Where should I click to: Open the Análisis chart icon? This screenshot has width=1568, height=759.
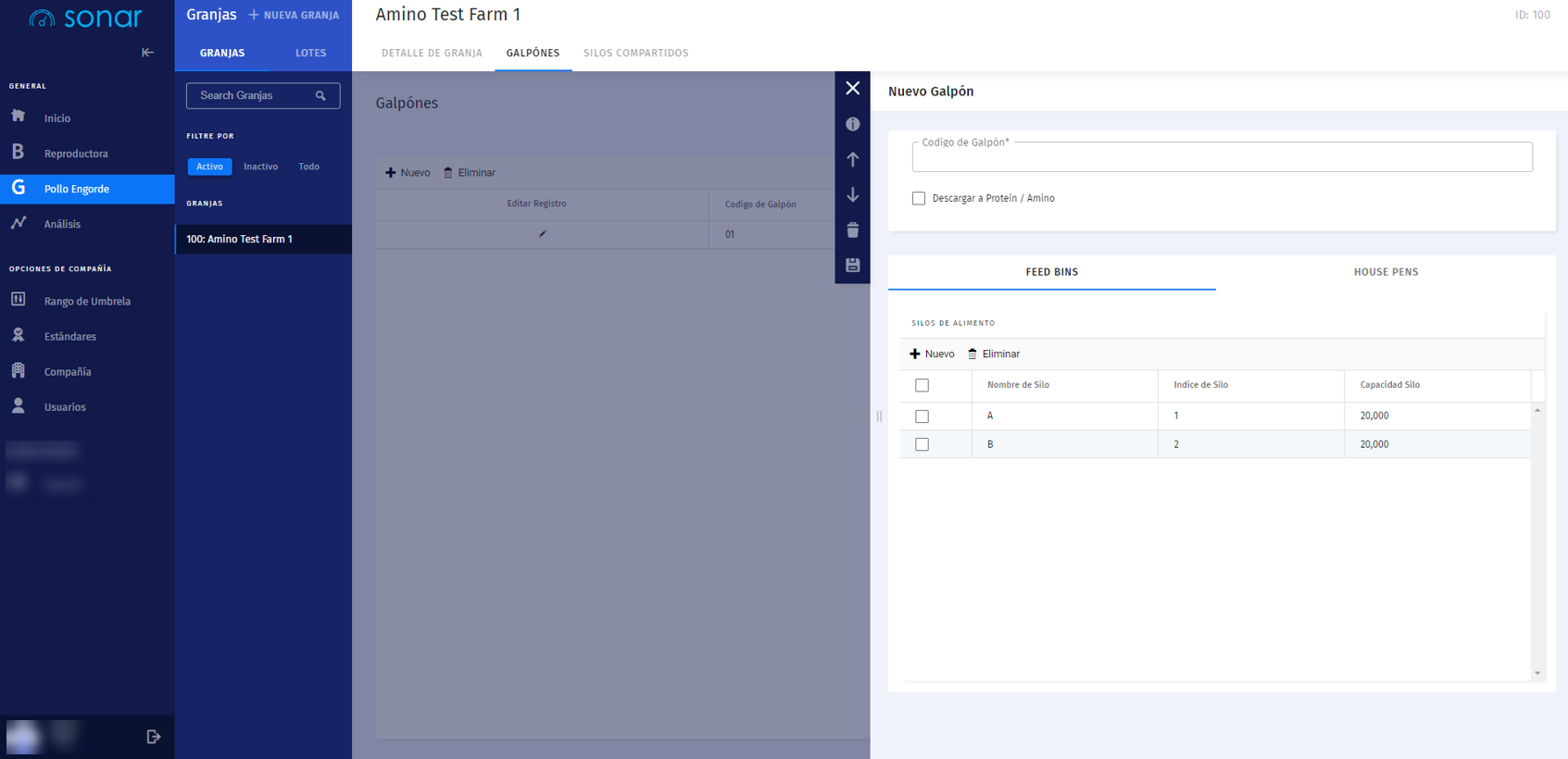(x=19, y=223)
